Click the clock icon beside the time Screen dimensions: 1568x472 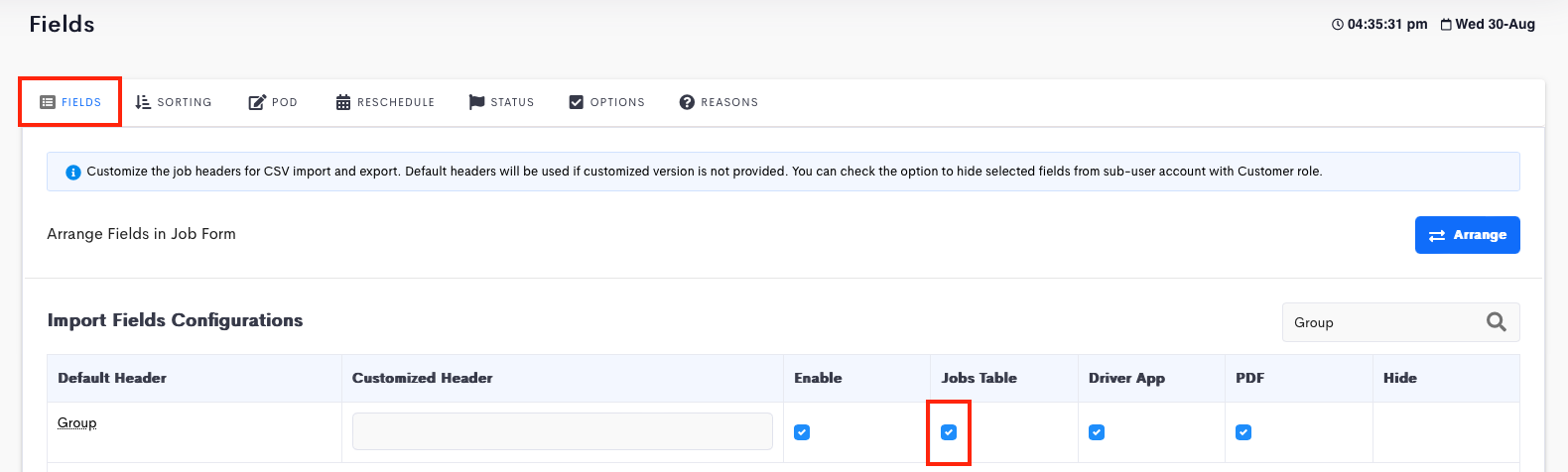[x=1338, y=25]
